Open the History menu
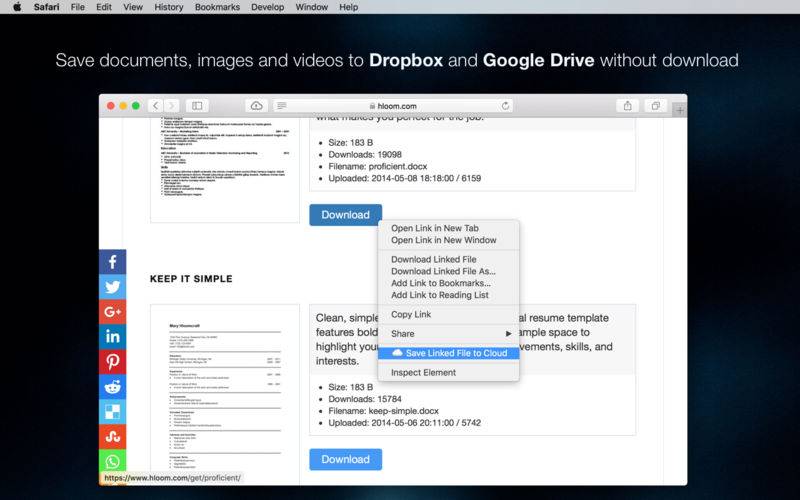Screen dimensions: 800x500 tap(168, 7)
